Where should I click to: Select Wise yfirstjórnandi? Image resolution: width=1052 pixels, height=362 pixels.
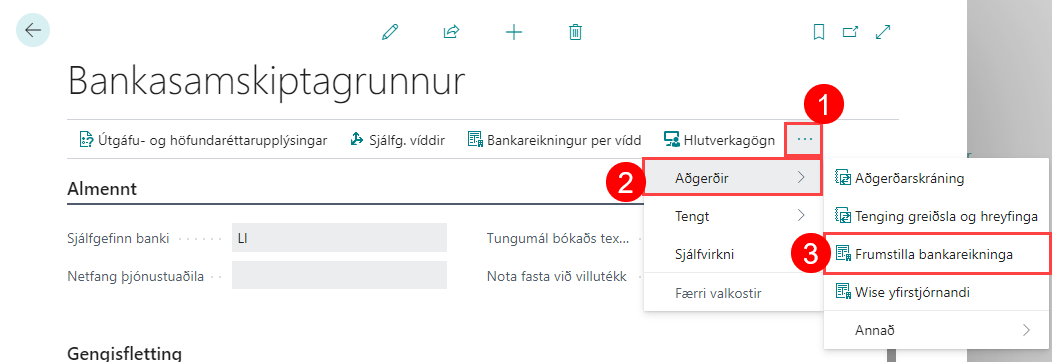coord(936,292)
